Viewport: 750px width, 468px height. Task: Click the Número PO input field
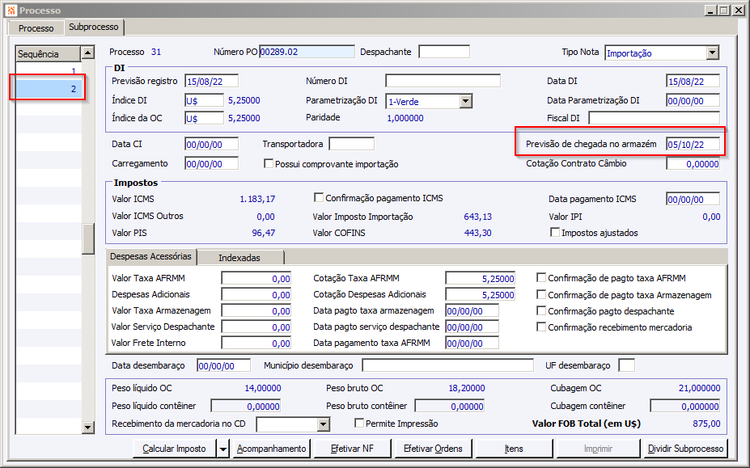coord(306,52)
